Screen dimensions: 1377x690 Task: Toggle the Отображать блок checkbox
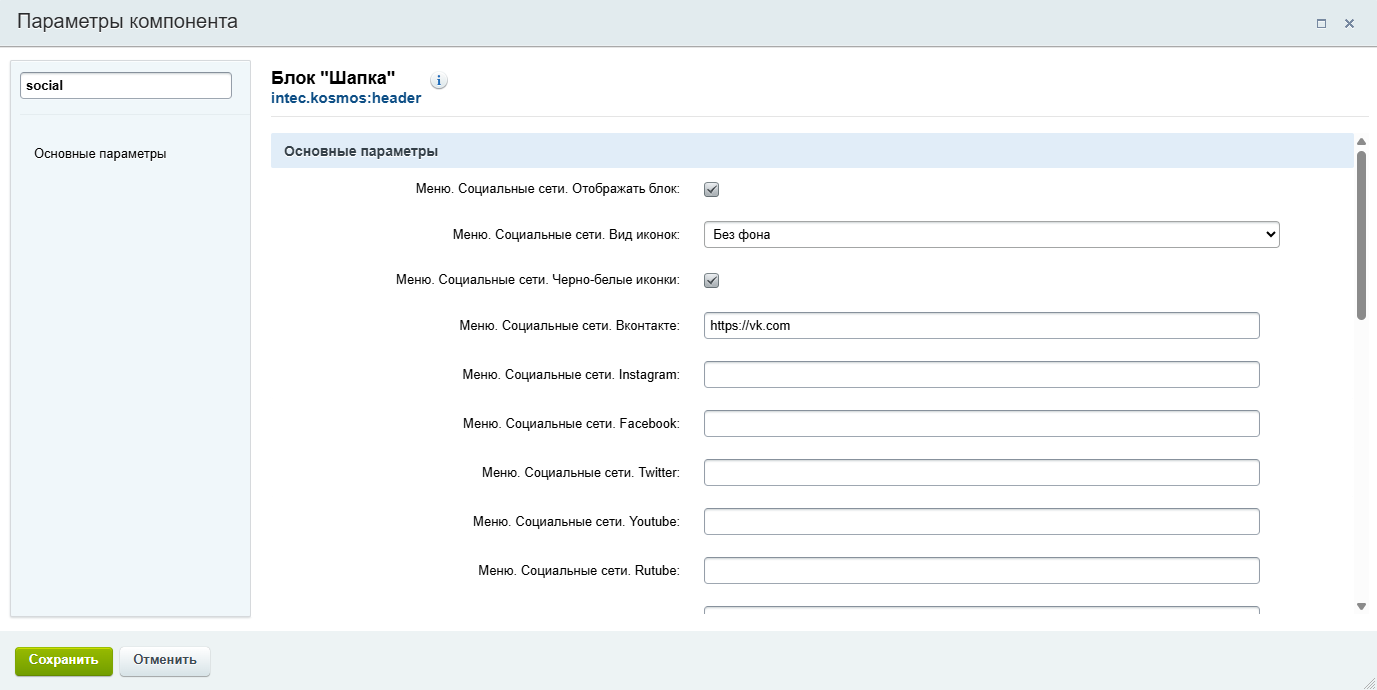(x=712, y=189)
